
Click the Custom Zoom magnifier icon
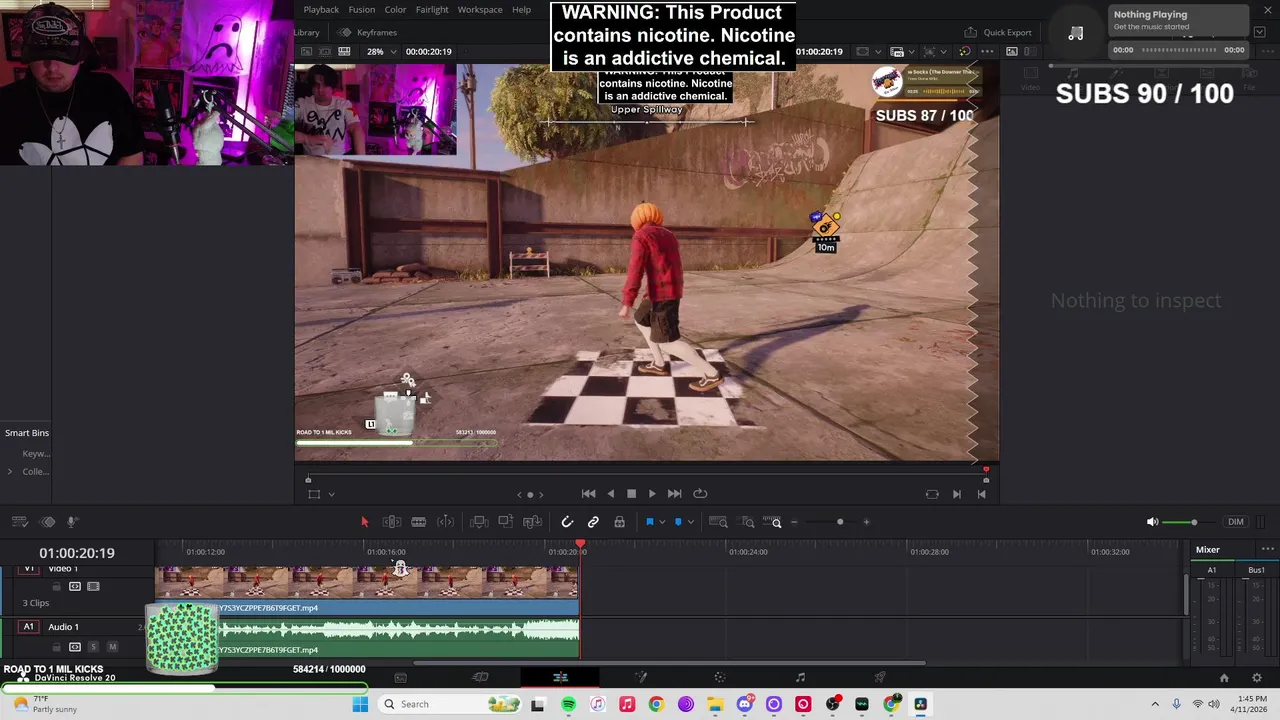coord(773,522)
